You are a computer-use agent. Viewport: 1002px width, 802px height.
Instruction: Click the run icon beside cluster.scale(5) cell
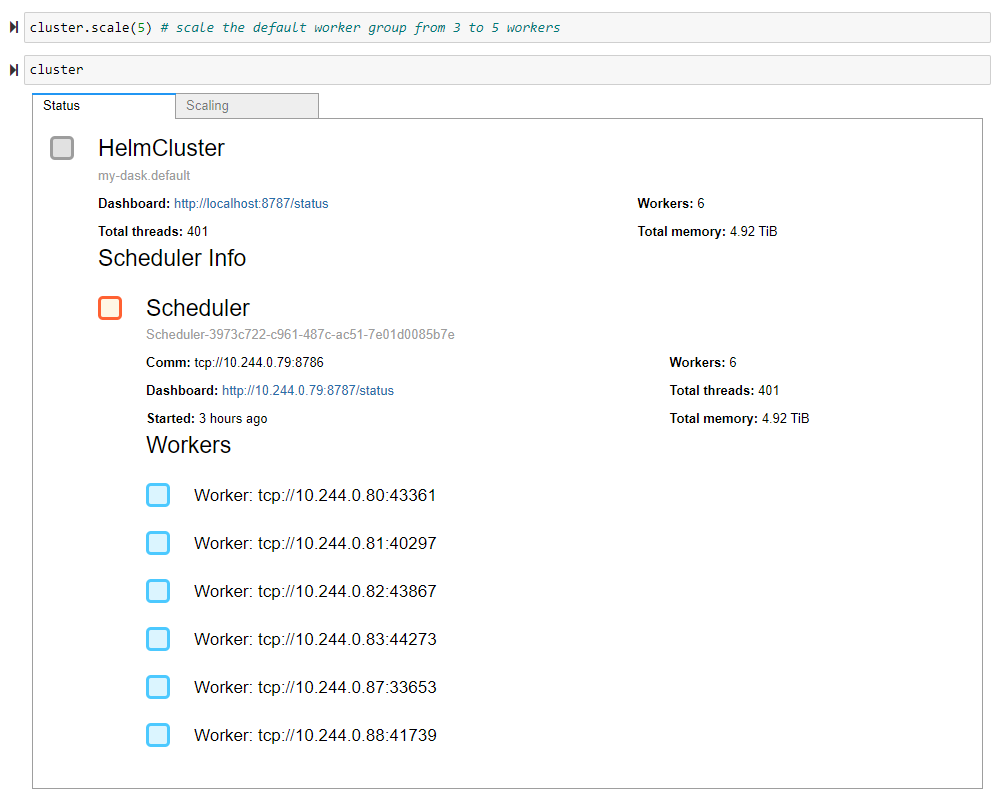14,28
